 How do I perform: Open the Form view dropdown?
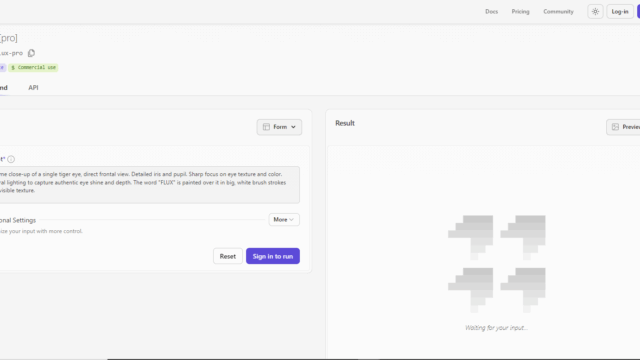coord(279,127)
